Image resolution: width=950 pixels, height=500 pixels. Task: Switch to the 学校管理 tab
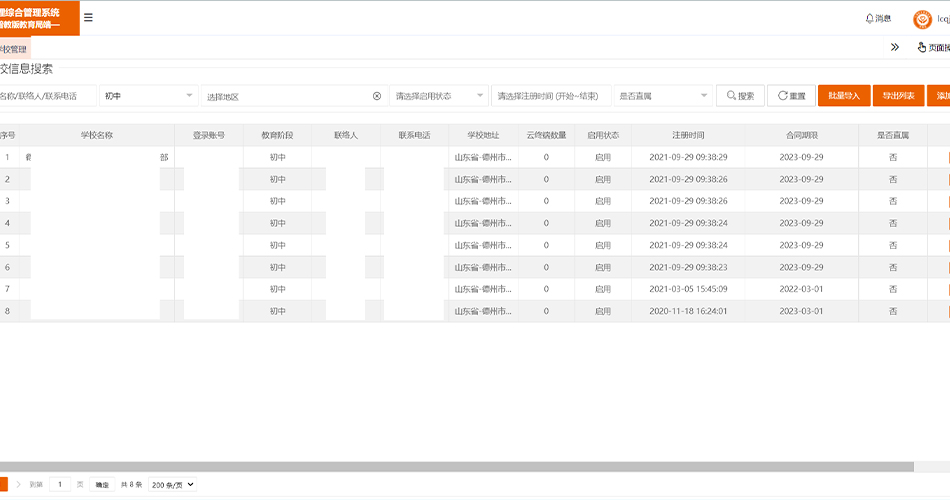[14, 48]
